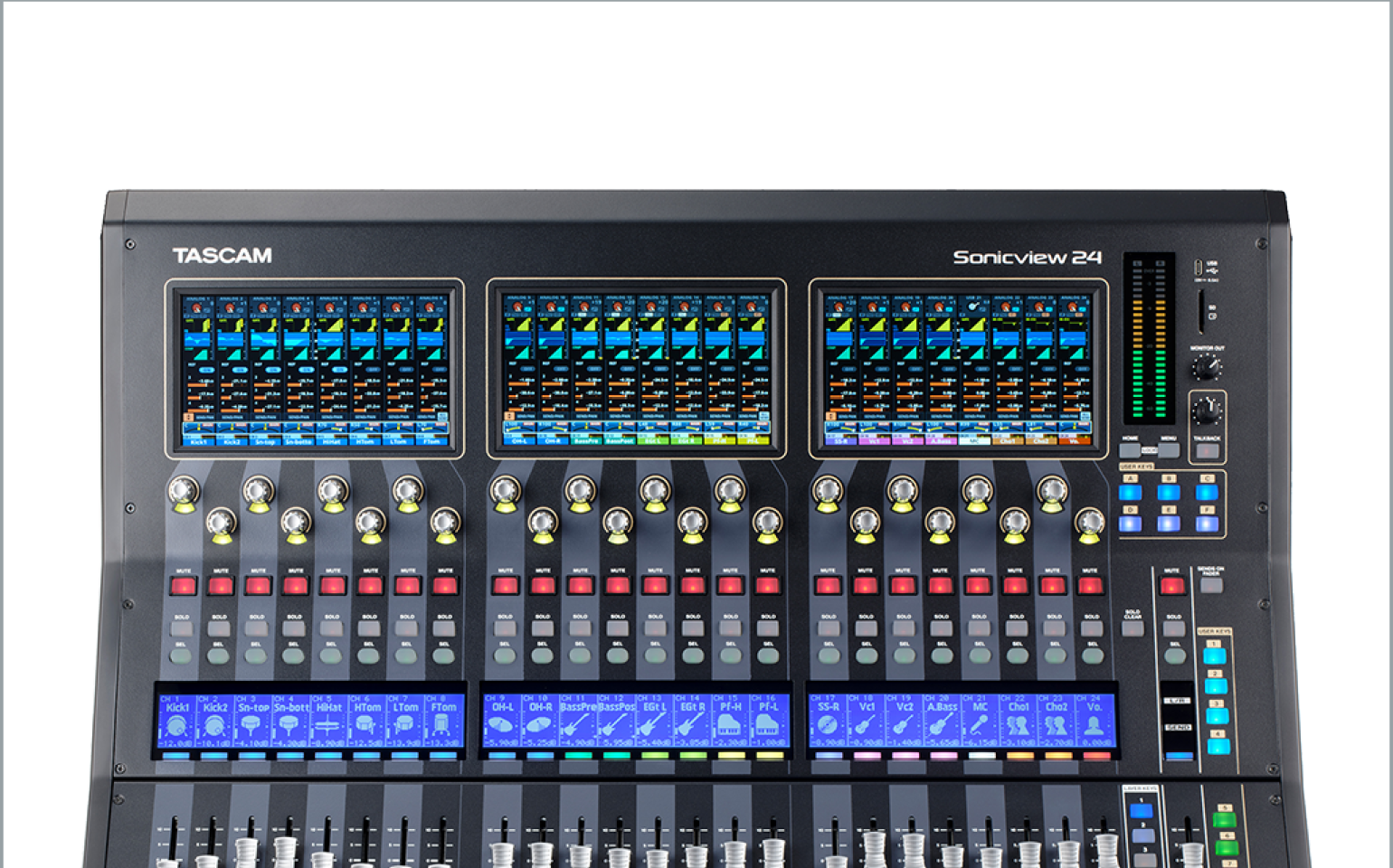Click the Vo. vocalist channel icon

pyautogui.click(x=1094, y=726)
